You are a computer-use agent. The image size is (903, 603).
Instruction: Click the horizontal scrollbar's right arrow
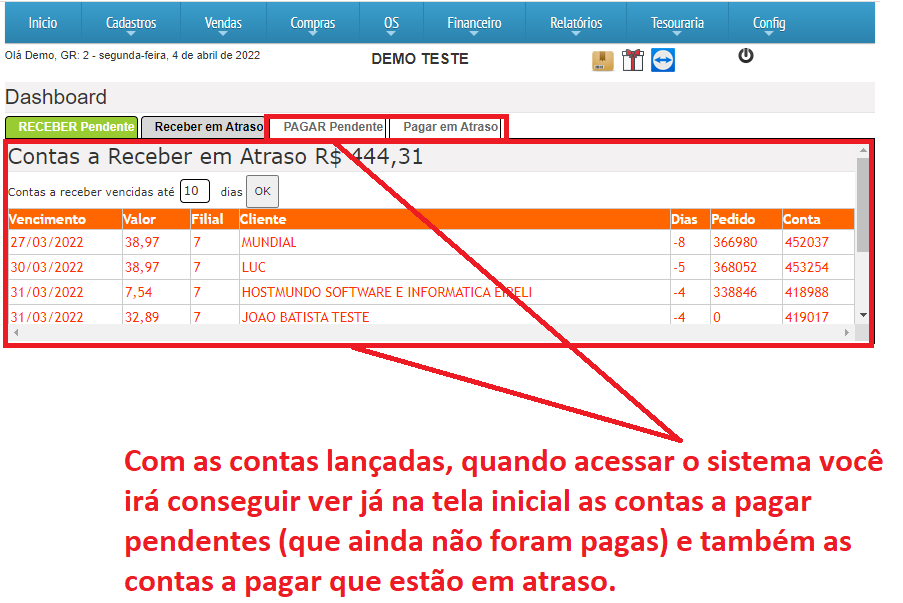point(847,332)
